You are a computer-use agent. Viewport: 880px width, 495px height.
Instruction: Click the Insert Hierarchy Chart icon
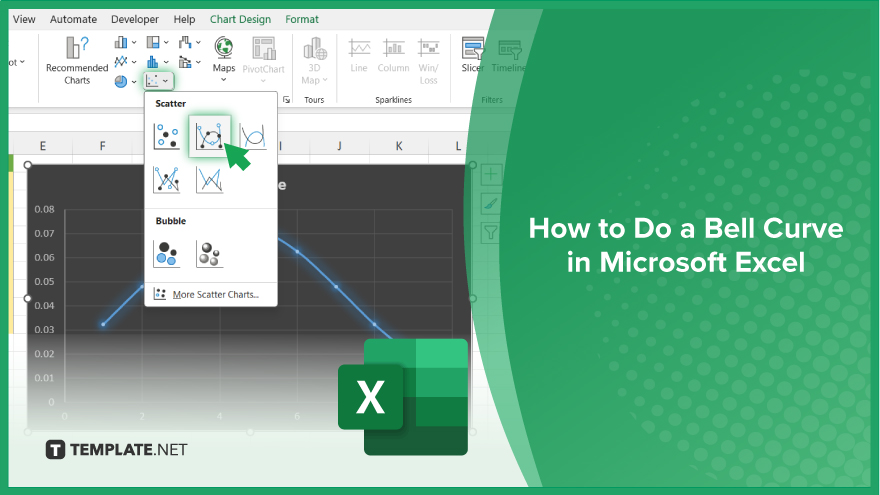pos(153,42)
